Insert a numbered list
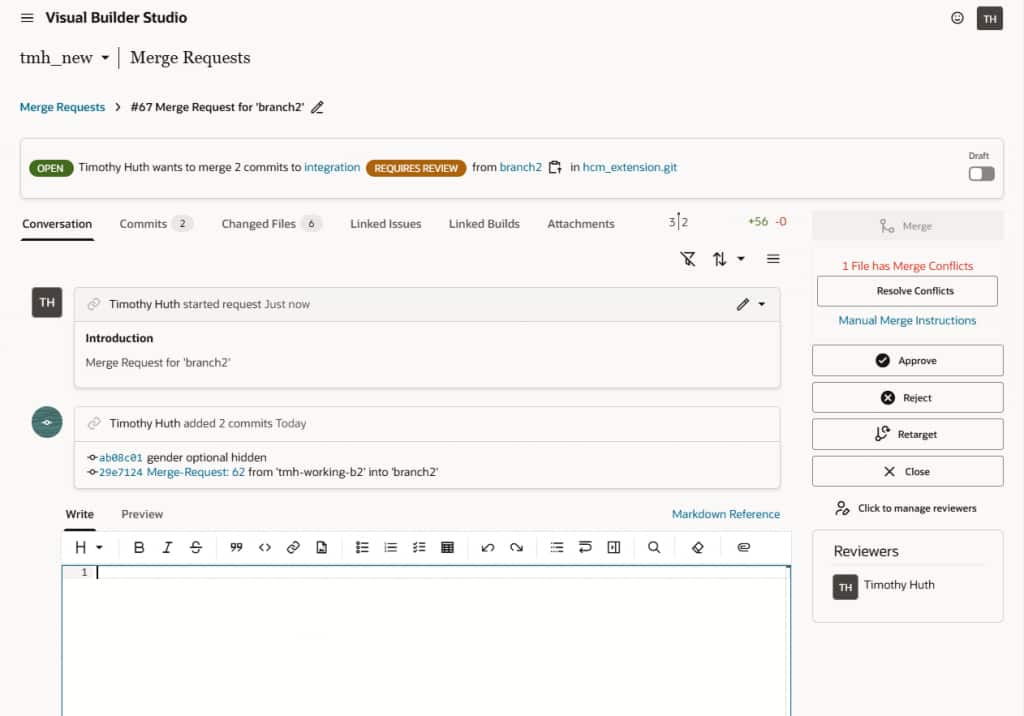 pos(391,547)
